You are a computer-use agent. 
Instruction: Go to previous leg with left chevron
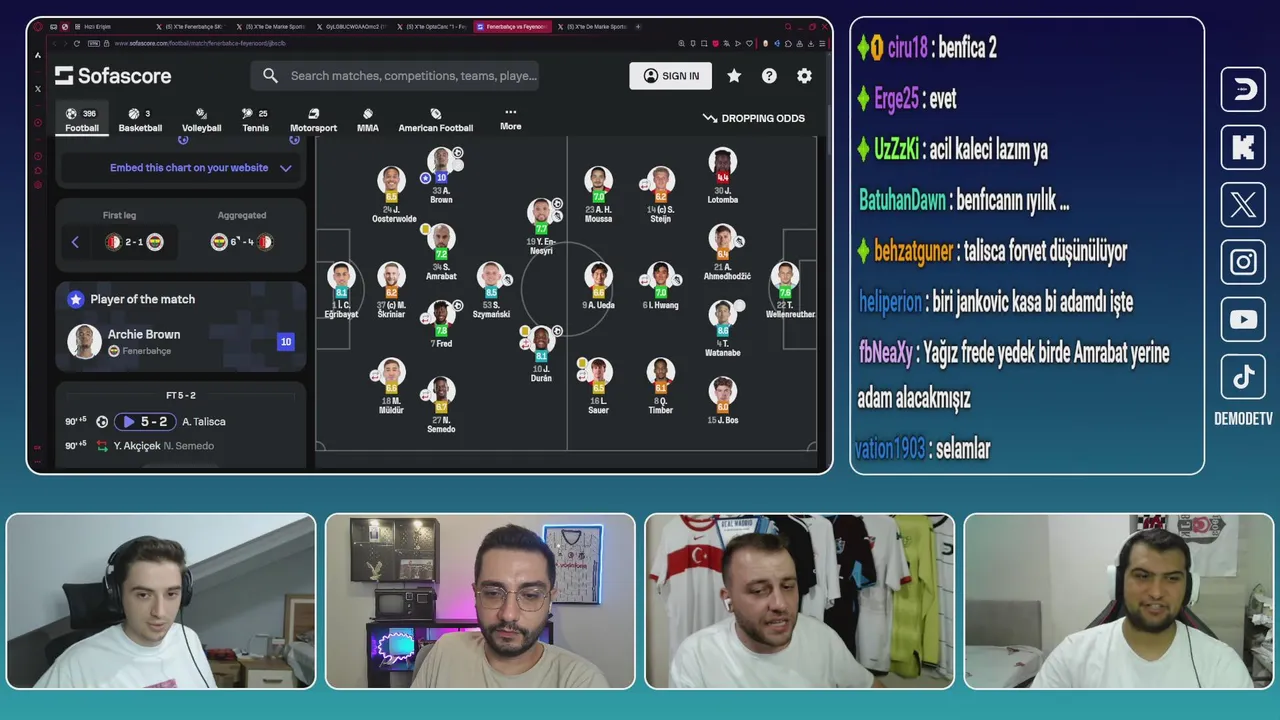[75, 242]
